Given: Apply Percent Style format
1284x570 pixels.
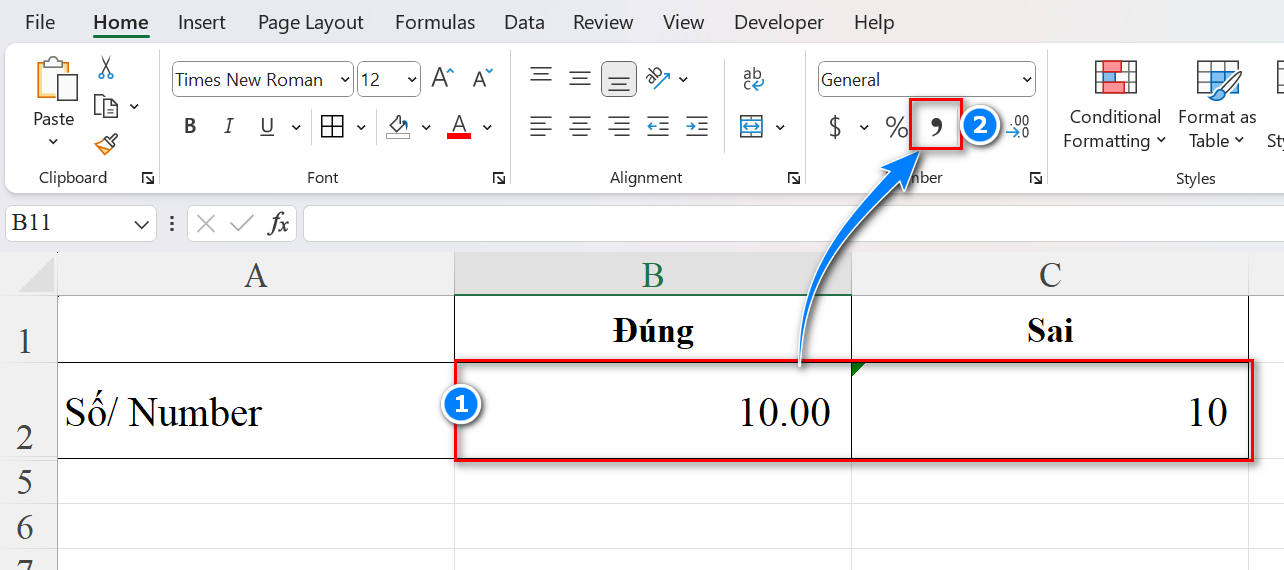Looking at the screenshot, I should coord(895,127).
